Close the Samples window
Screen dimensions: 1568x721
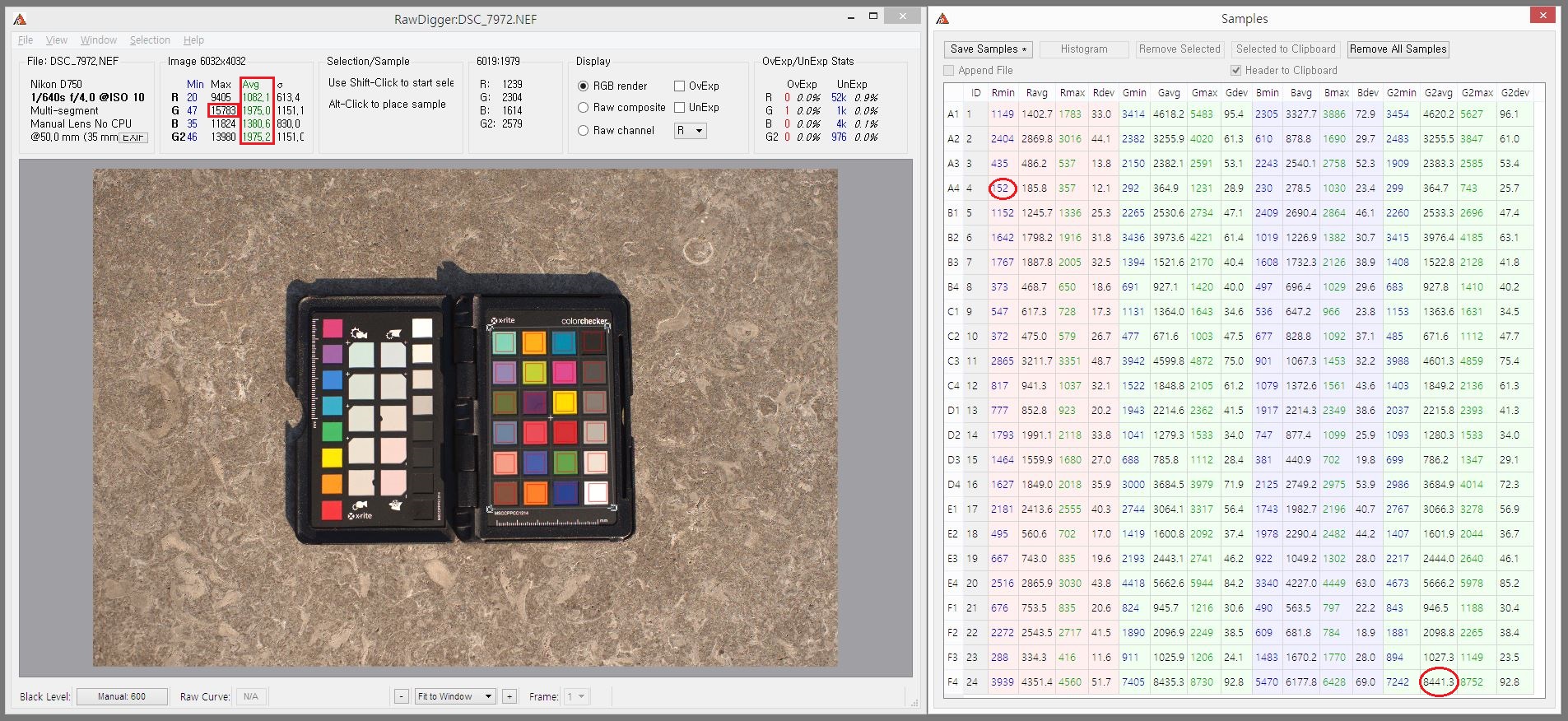(1542, 16)
